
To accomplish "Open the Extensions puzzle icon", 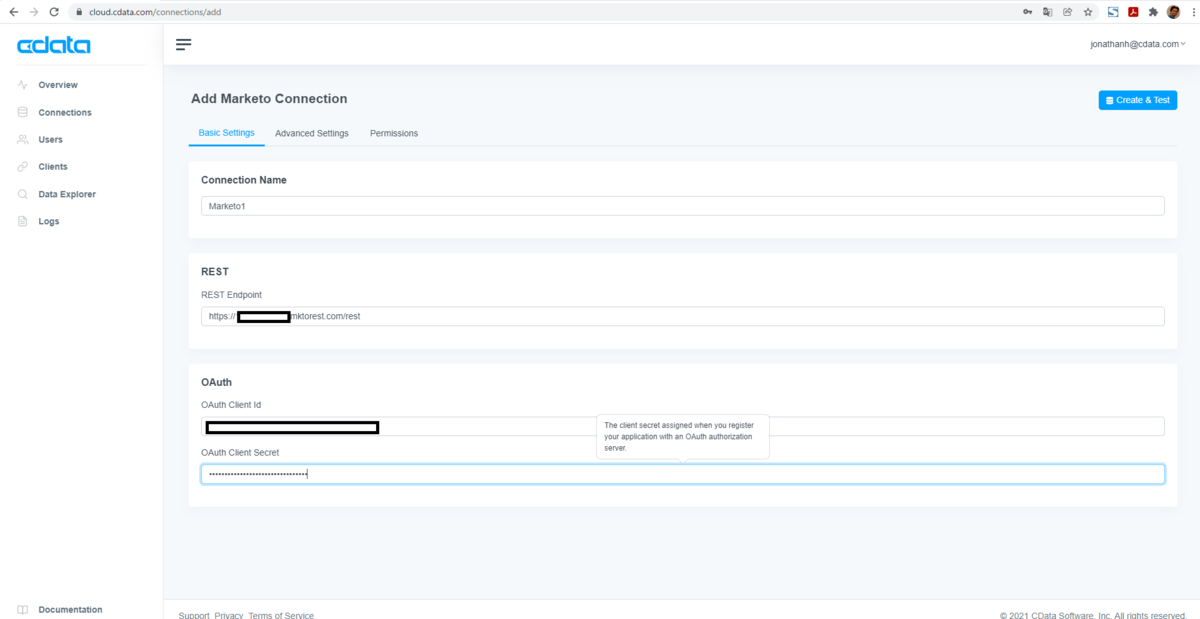I will [x=1153, y=12].
